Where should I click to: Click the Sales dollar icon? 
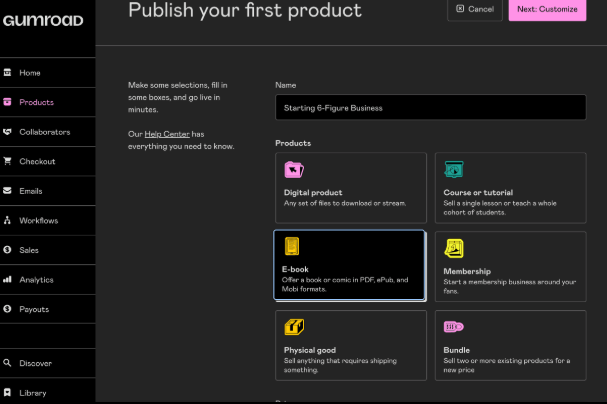7,250
